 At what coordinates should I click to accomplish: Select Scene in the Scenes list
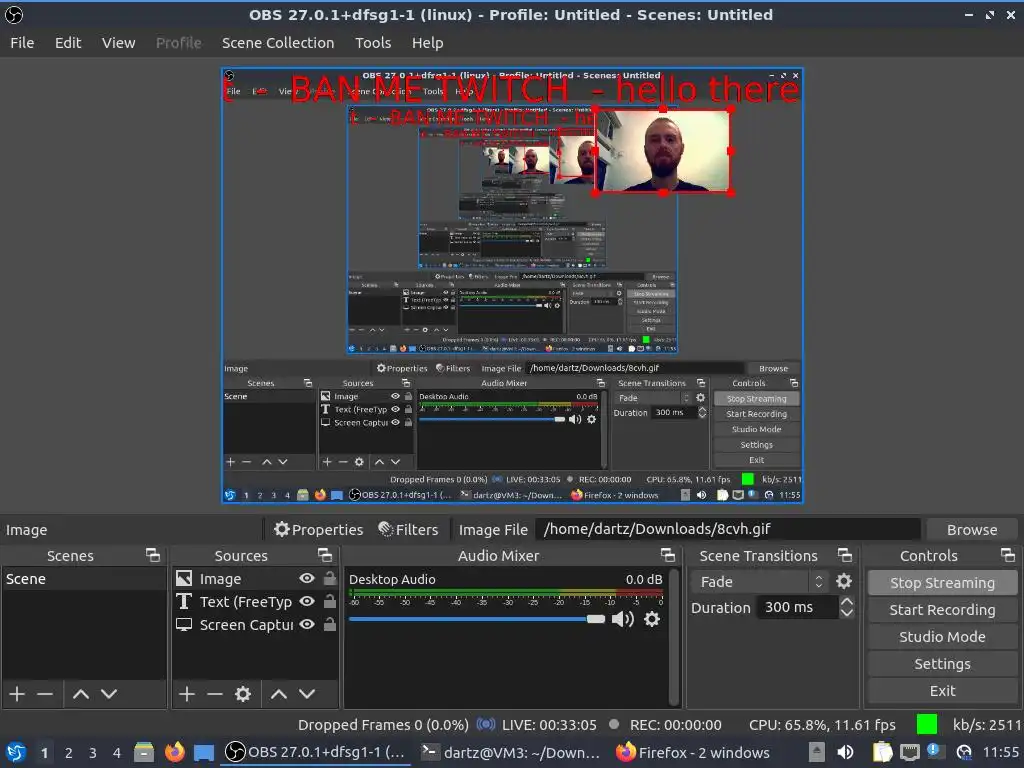pyautogui.click(x=84, y=579)
